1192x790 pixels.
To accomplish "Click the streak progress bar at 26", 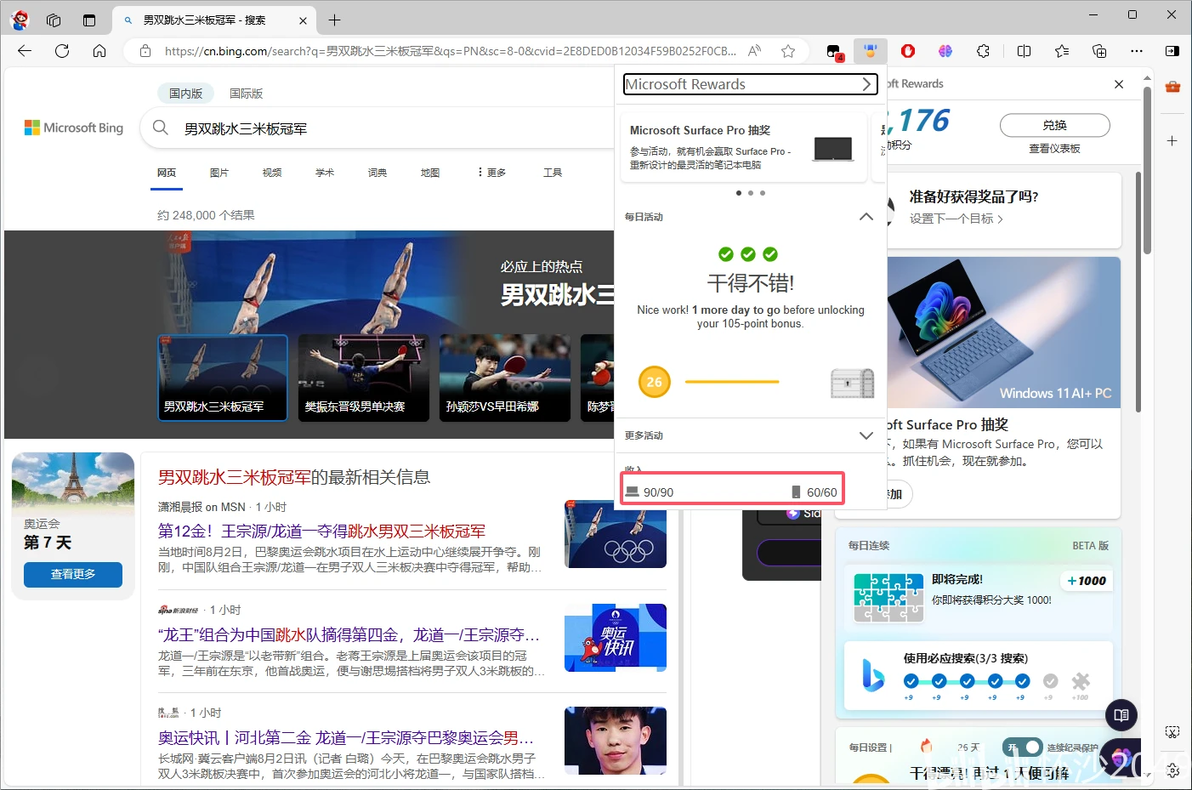I will tap(732, 382).
